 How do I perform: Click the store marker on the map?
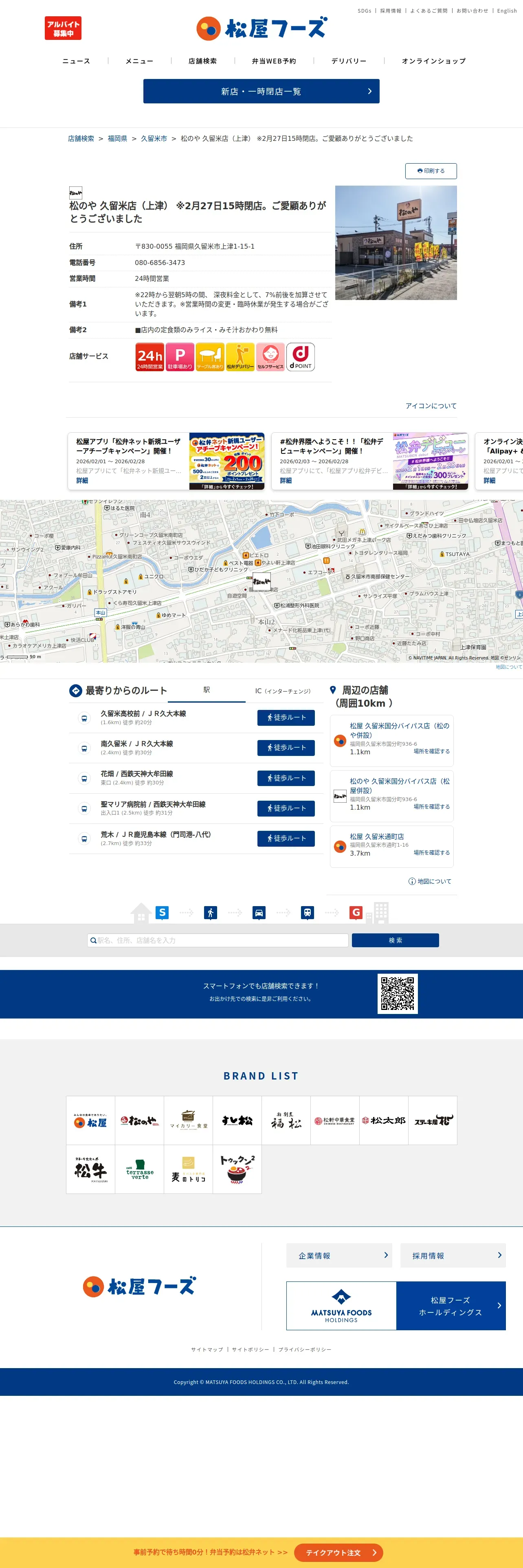tap(262, 582)
